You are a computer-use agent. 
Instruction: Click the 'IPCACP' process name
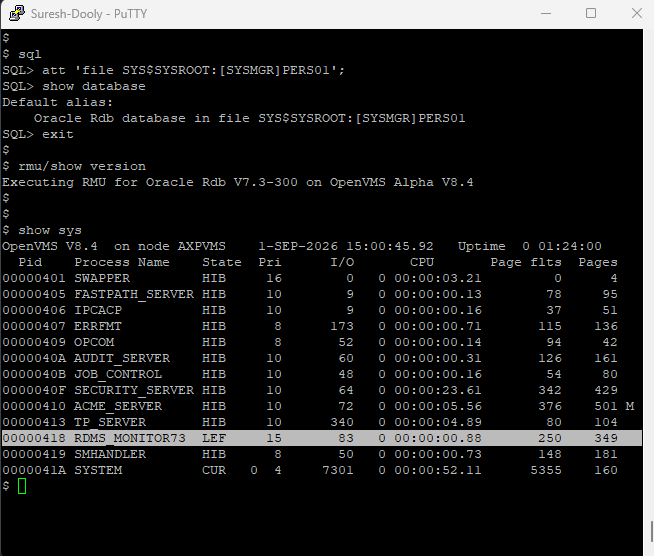pyautogui.click(x=98, y=310)
